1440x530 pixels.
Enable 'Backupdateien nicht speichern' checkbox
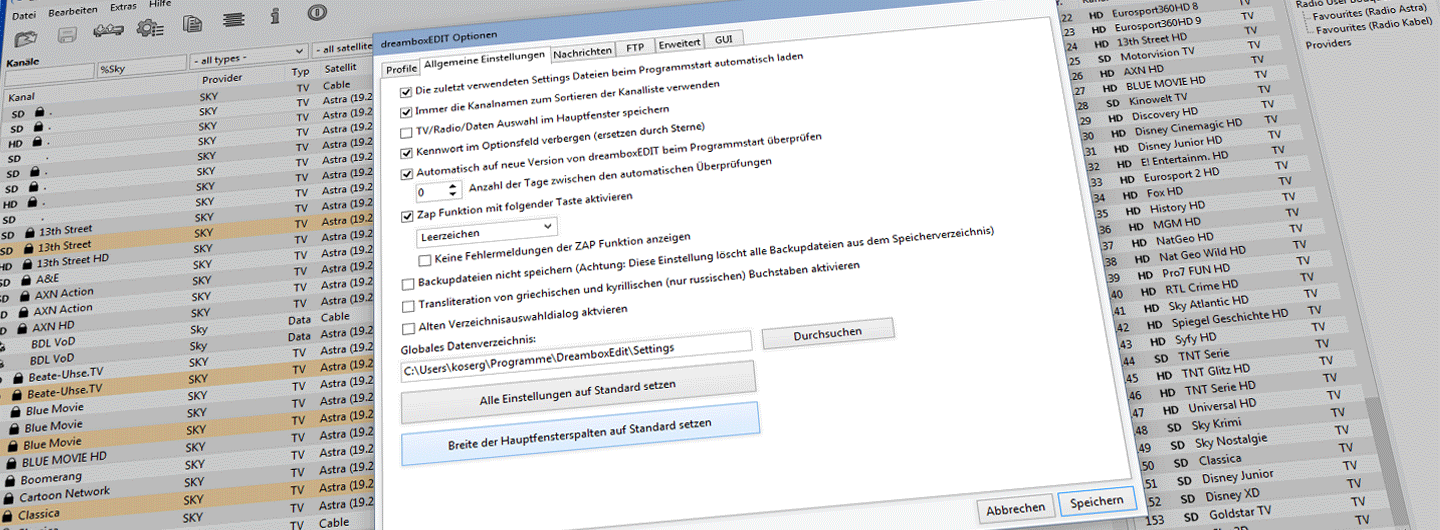(407, 285)
